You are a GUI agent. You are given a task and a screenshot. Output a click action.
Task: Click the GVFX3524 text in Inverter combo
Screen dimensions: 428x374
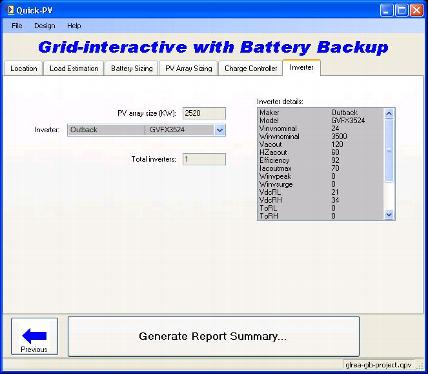(167, 130)
